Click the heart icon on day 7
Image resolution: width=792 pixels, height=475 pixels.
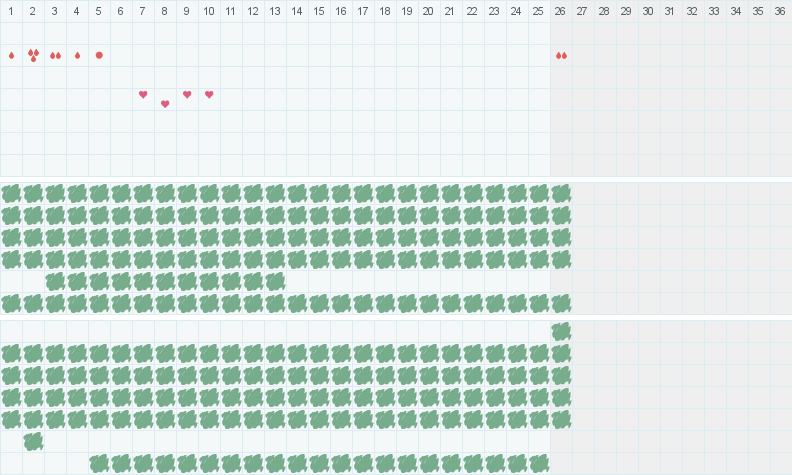143,94
